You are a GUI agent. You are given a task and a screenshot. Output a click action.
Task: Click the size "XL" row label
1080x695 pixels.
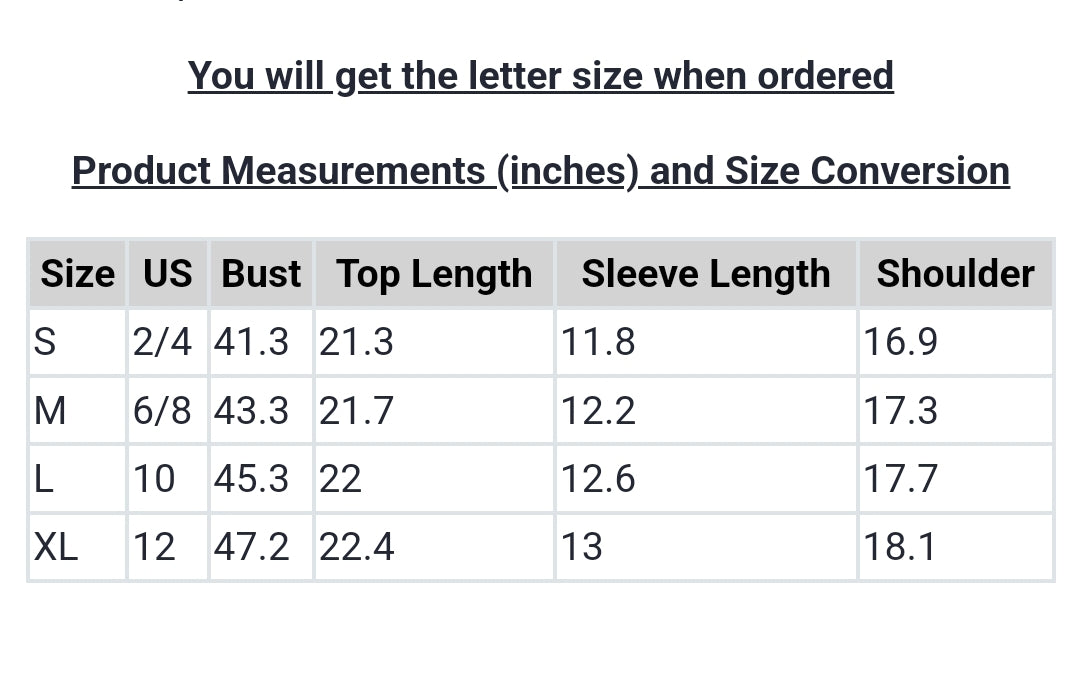click(x=56, y=547)
